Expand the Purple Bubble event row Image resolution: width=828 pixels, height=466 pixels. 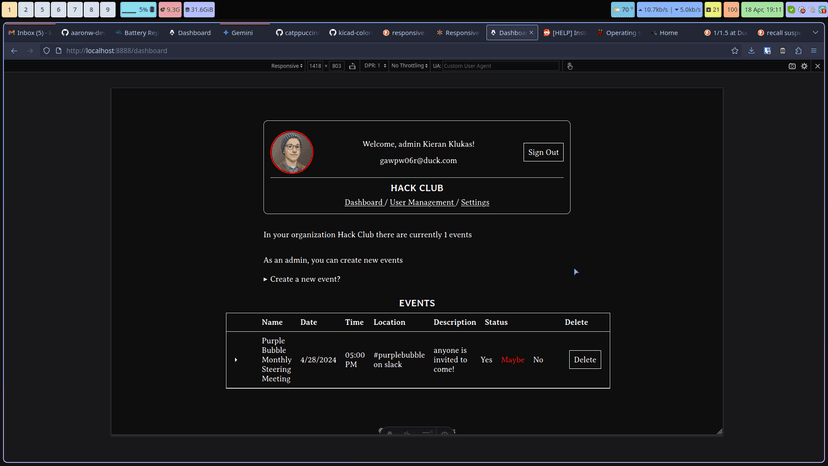pyautogui.click(x=236, y=360)
